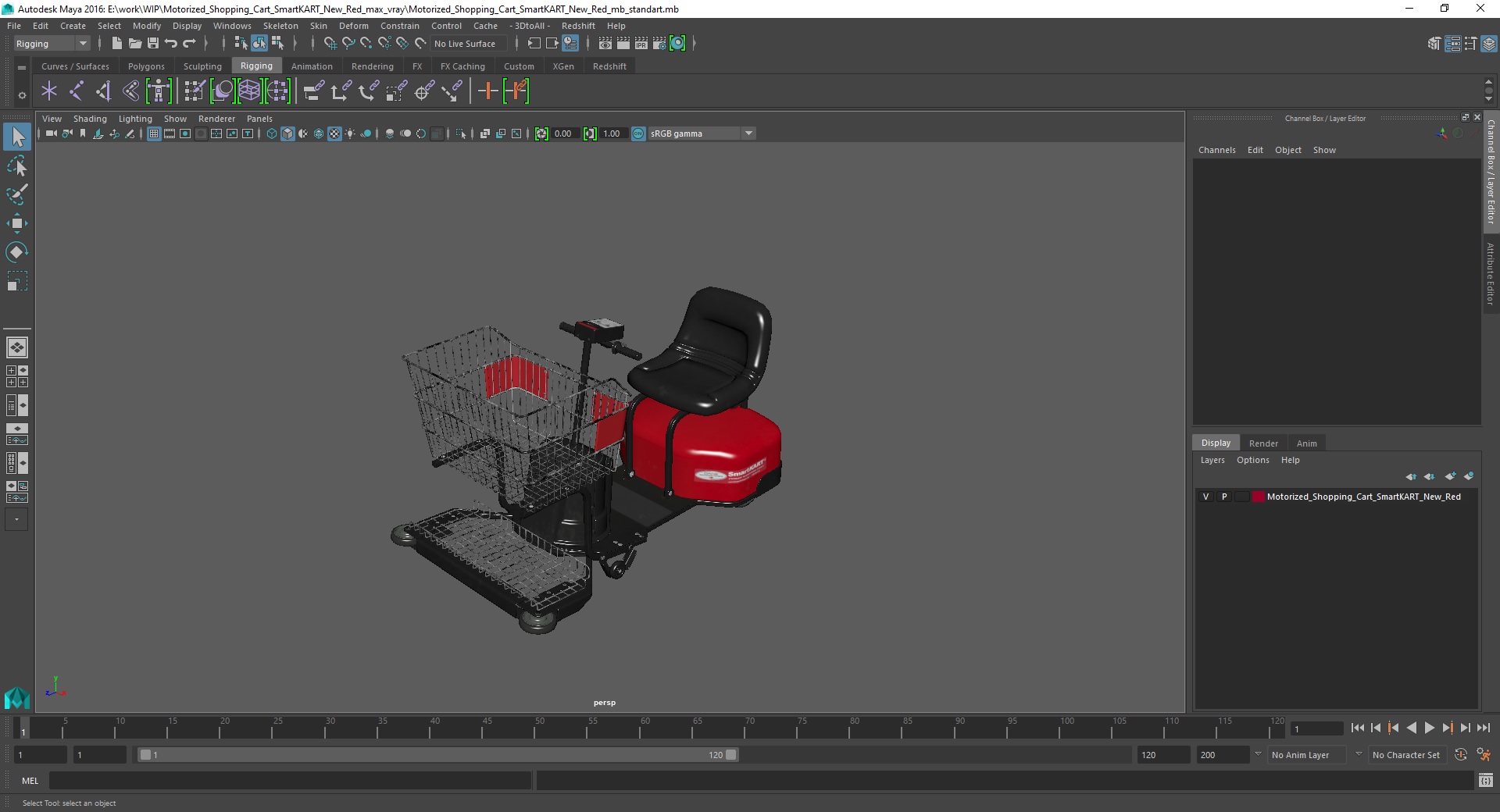The height and width of the screenshot is (812, 1500).
Task: Open the Script Editor icon
Action: point(1486,780)
